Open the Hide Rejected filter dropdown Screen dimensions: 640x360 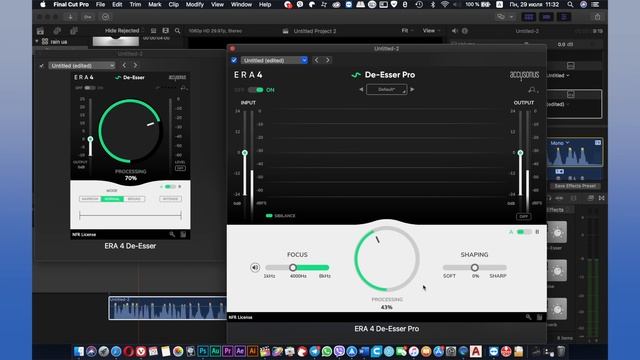point(124,31)
